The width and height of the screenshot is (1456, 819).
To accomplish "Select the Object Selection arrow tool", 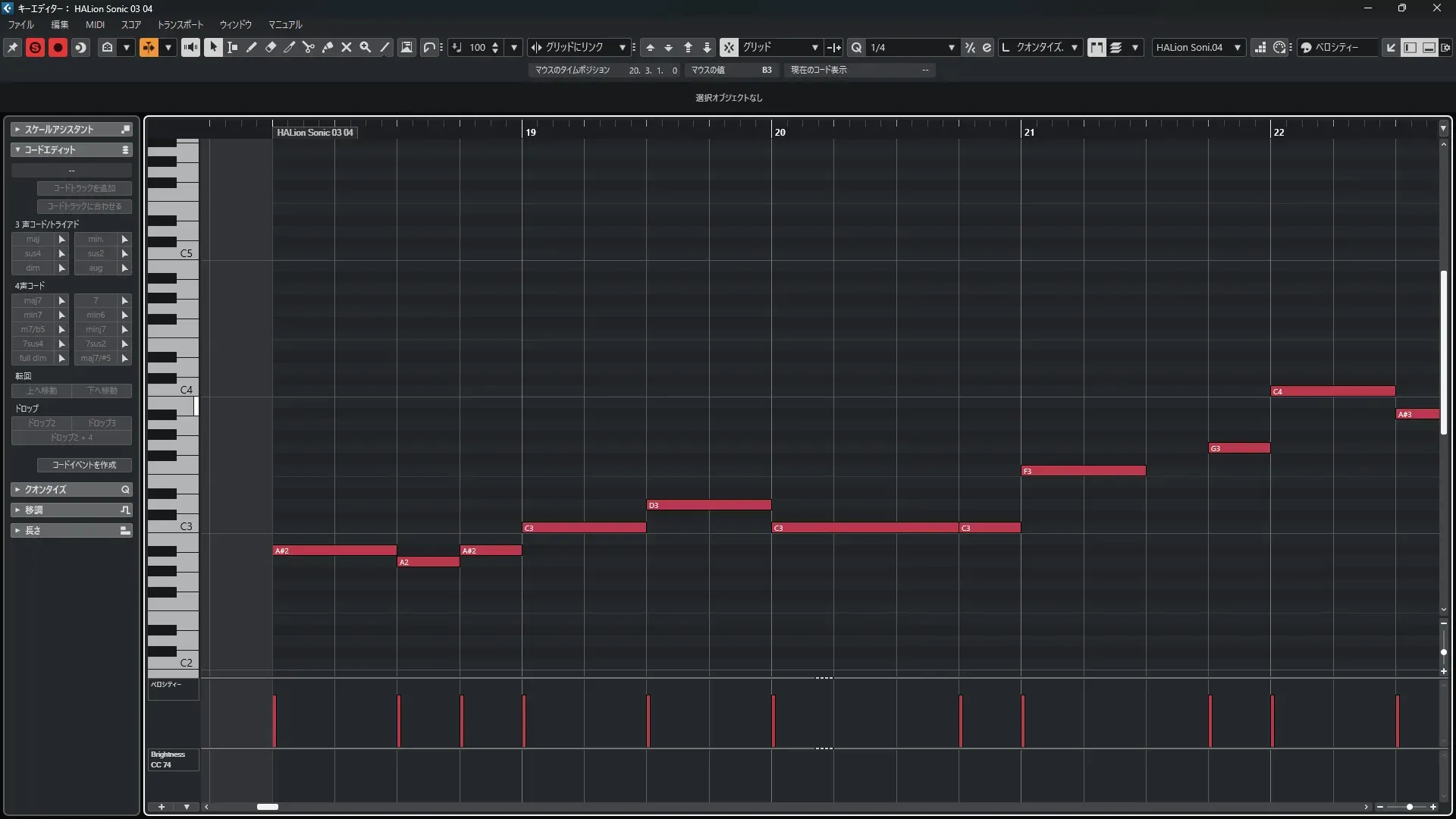I will pyautogui.click(x=213, y=47).
